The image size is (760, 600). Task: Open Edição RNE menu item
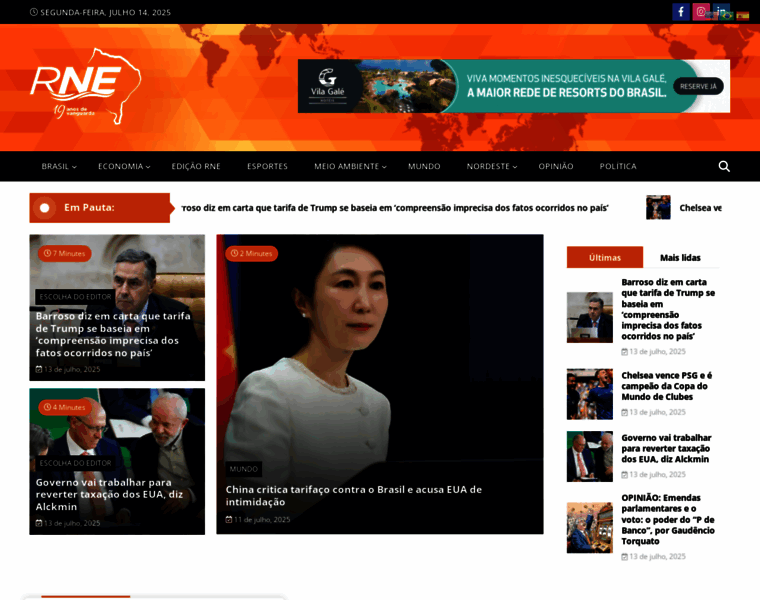(196, 166)
